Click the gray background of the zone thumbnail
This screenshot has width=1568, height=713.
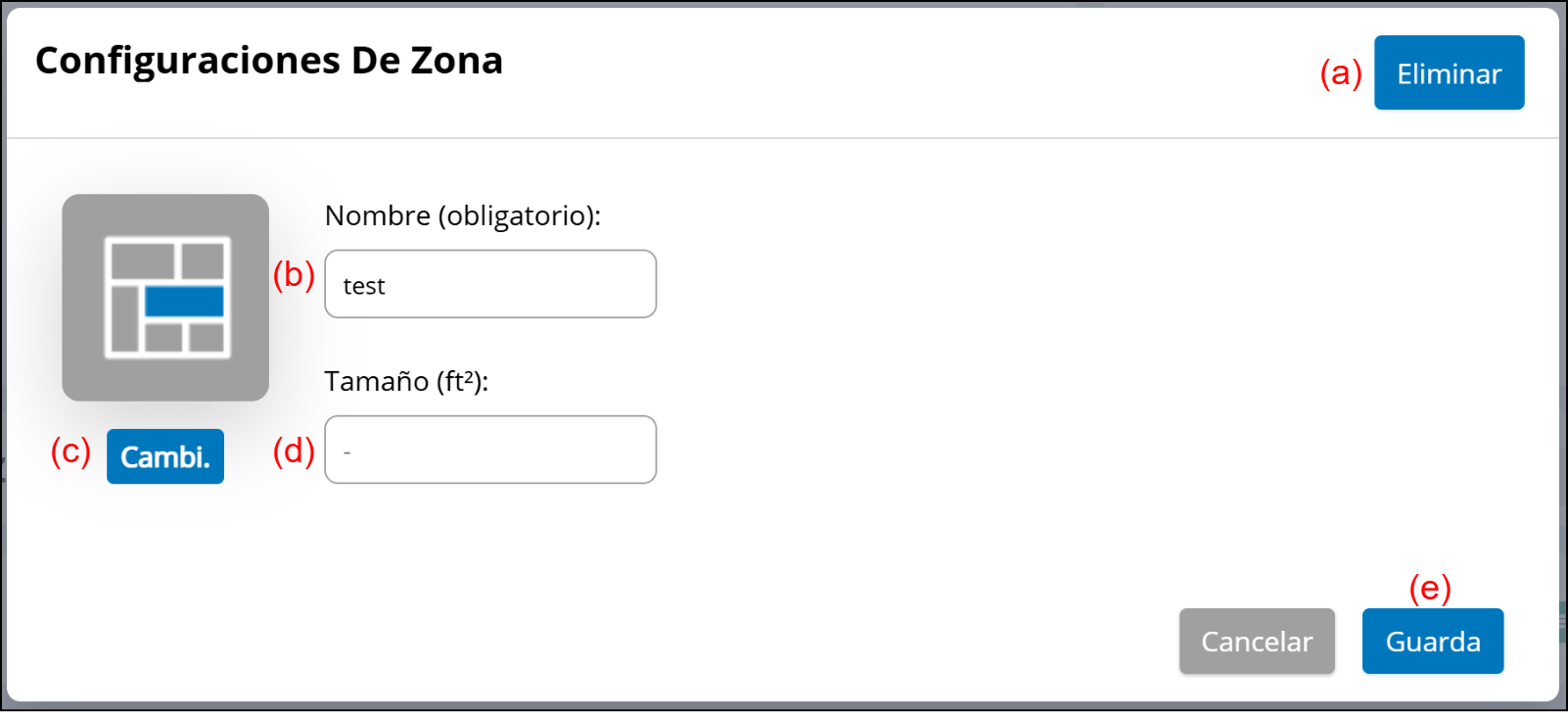[x=83, y=377]
